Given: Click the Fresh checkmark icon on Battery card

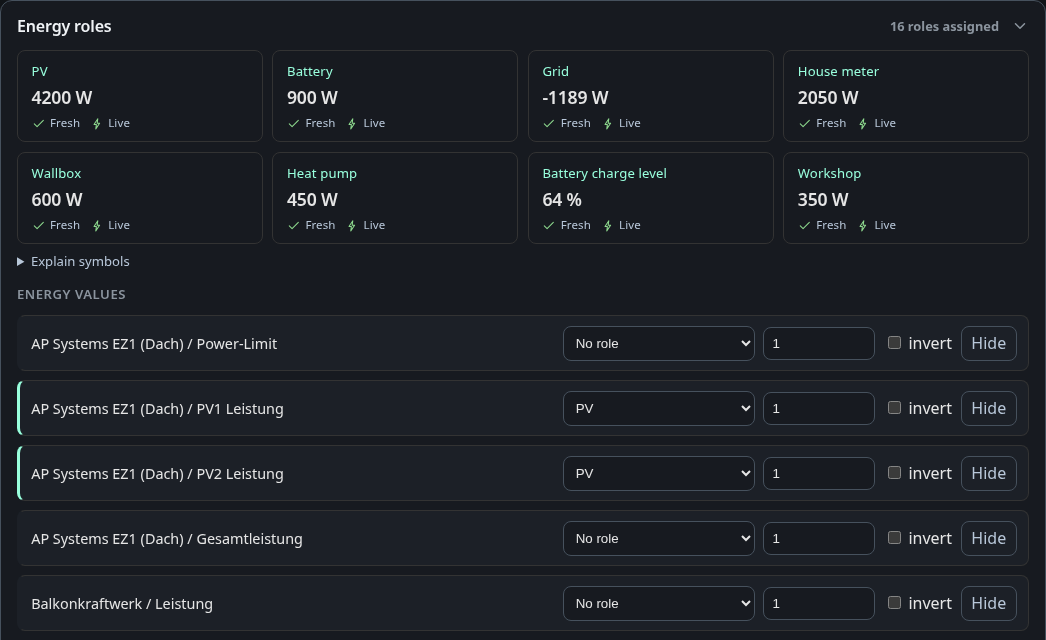Looking at the screenshot, I should [x=294, y=123].
